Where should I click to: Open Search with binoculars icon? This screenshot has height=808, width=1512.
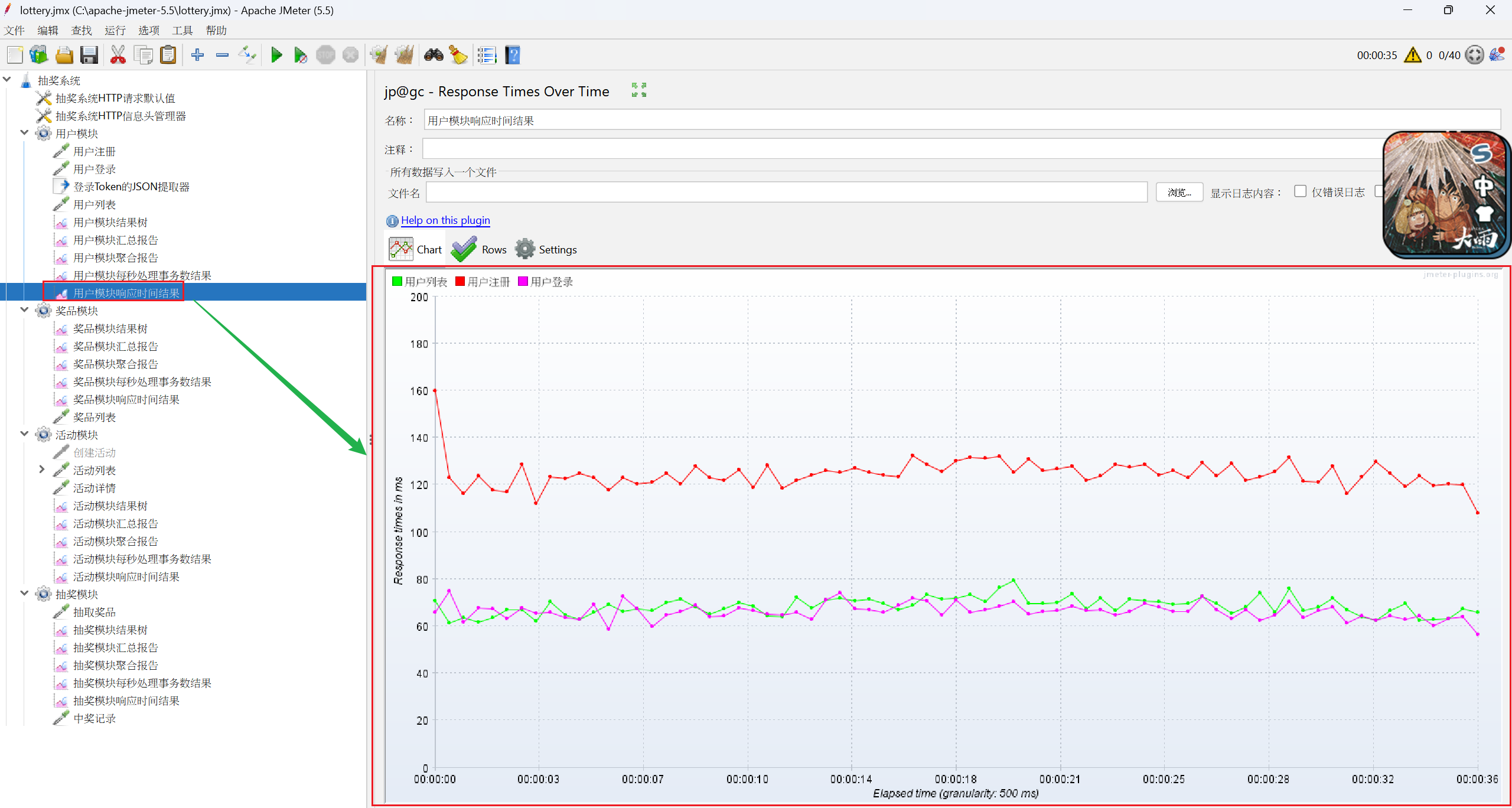(x=434, y=55)
